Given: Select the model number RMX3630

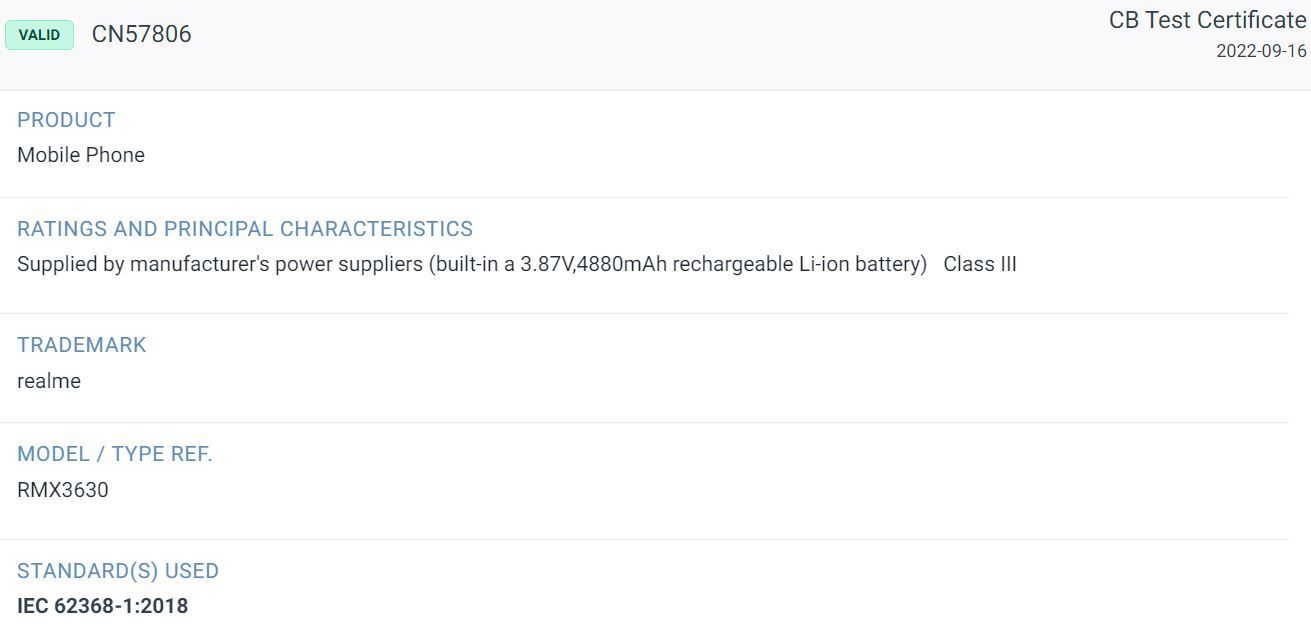Looking at the screenshot, I should pyautogui.click(x=63, y=490).
